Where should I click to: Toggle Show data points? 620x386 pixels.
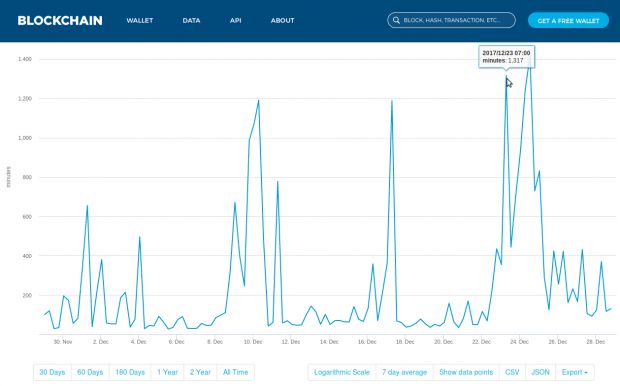[466, 372]
